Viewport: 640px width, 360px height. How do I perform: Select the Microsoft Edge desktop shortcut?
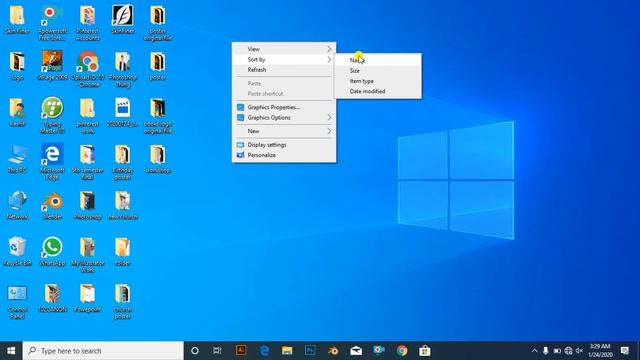click(x=52, y=162)
